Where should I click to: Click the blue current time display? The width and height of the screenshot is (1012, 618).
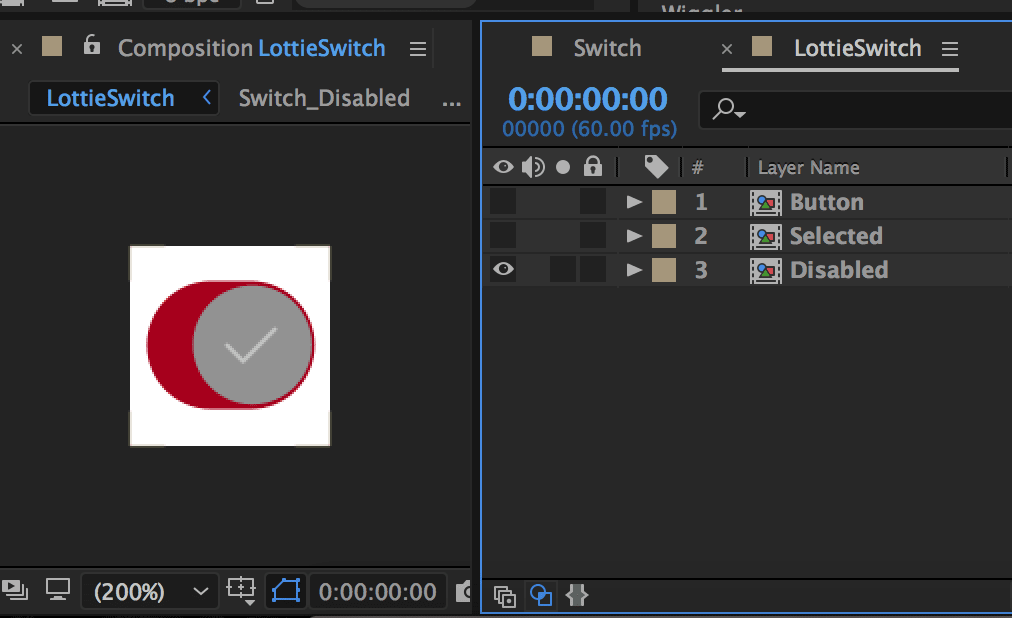587,99
